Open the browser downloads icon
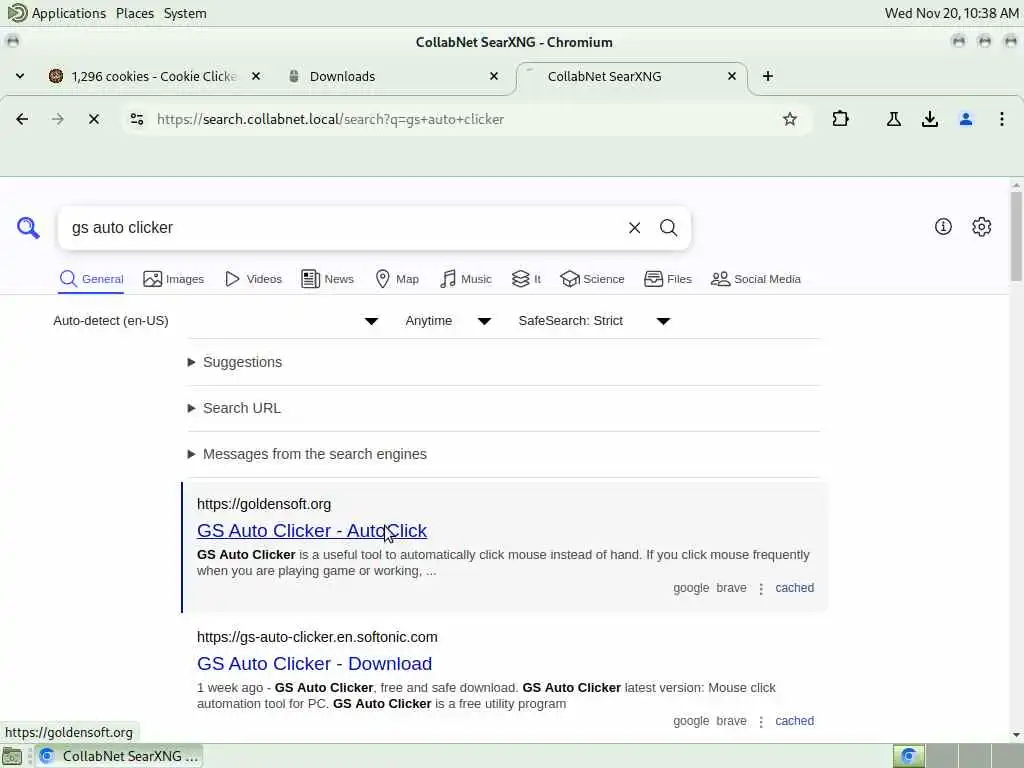Viewport: 1024px width, 768px height. [929, 119]
